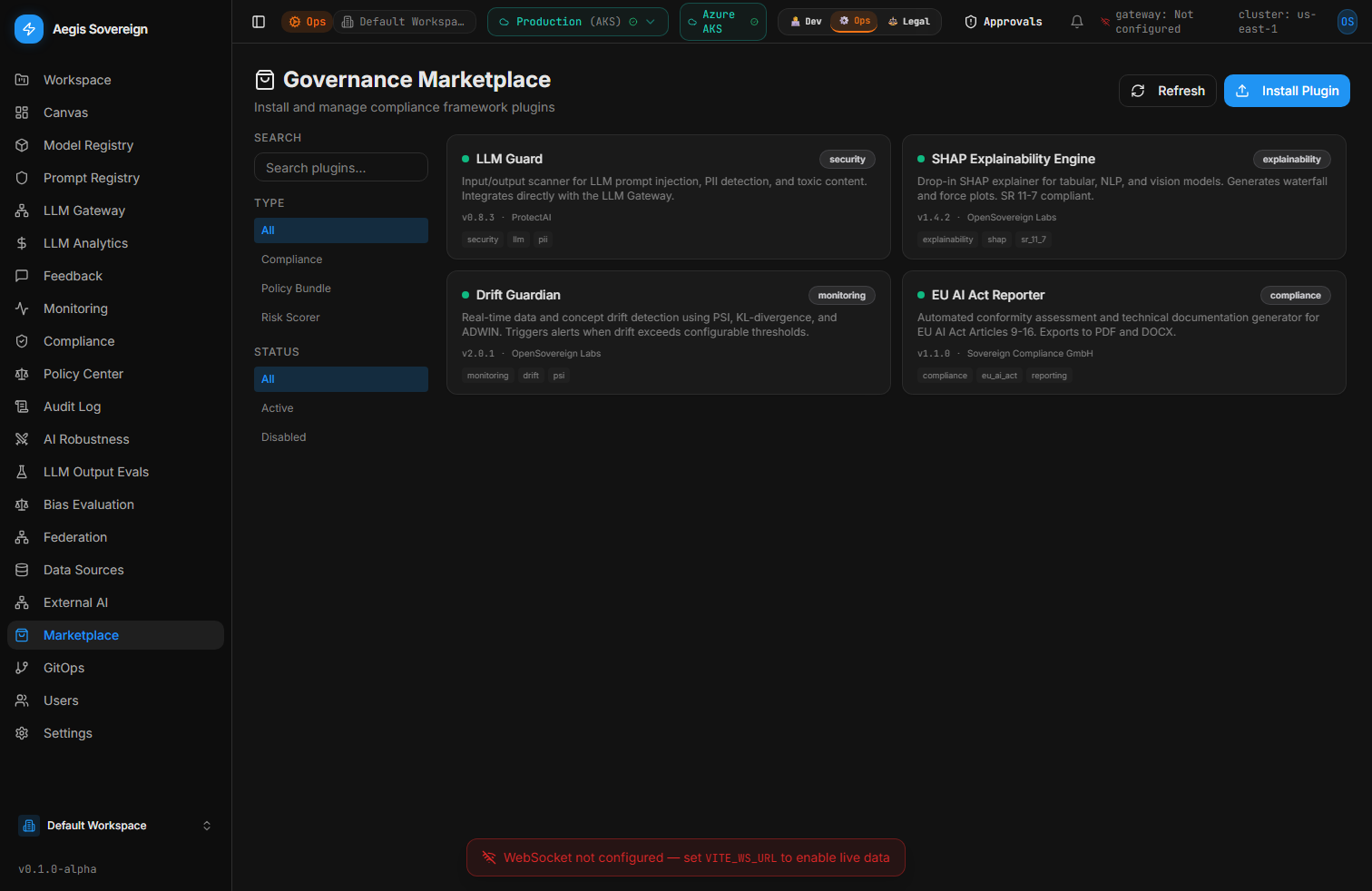Click the pii tag on LLM Guard
This screenshot has height=891, width=1372.
543,240
